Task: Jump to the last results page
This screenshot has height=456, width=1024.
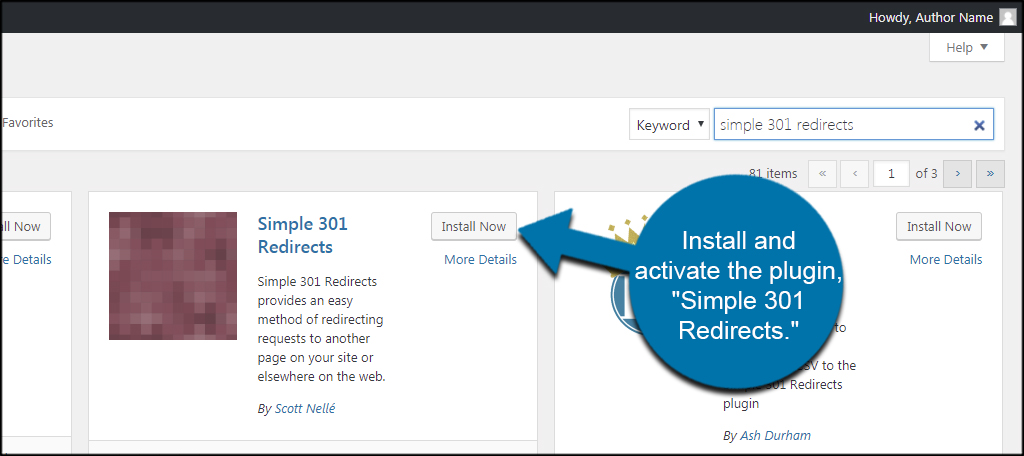Action: tap(990, 174)
